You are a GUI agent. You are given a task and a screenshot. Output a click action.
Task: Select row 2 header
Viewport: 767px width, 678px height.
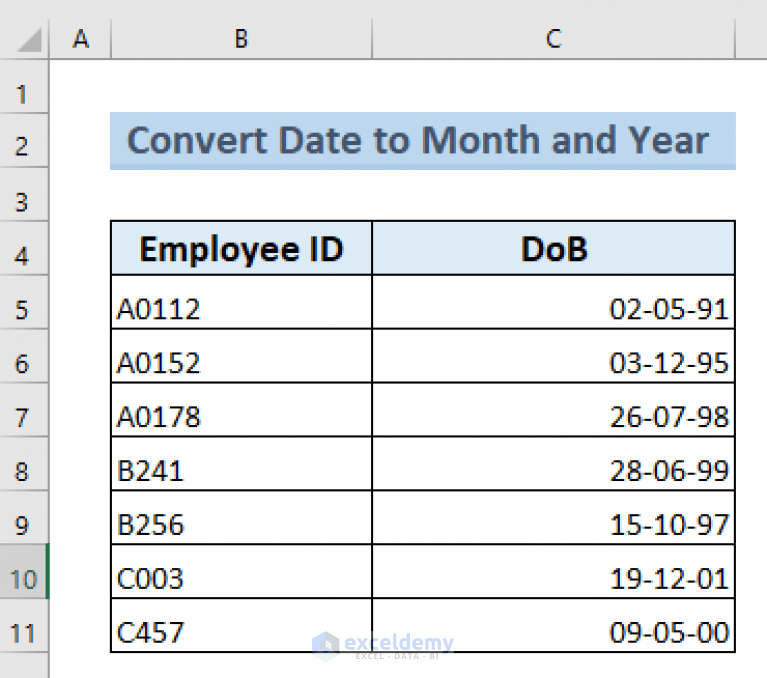point(24,140)
